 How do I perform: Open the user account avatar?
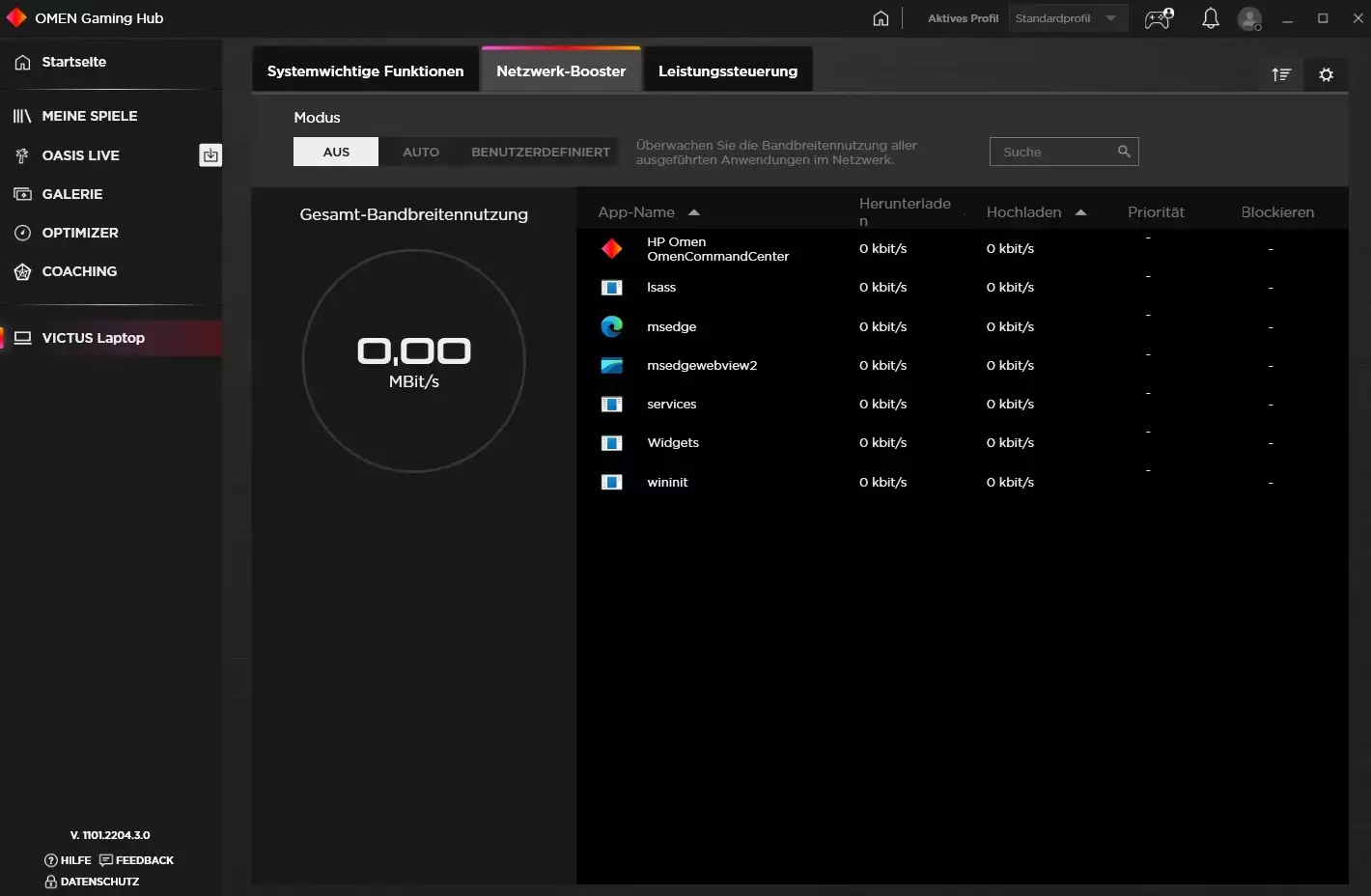click(x=1250, y=18)
